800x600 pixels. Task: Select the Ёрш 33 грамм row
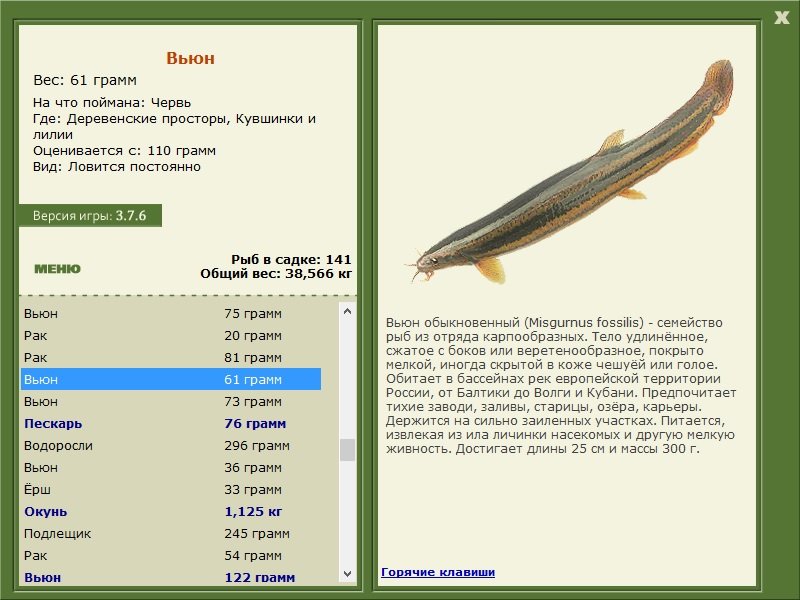pos(171,489)
